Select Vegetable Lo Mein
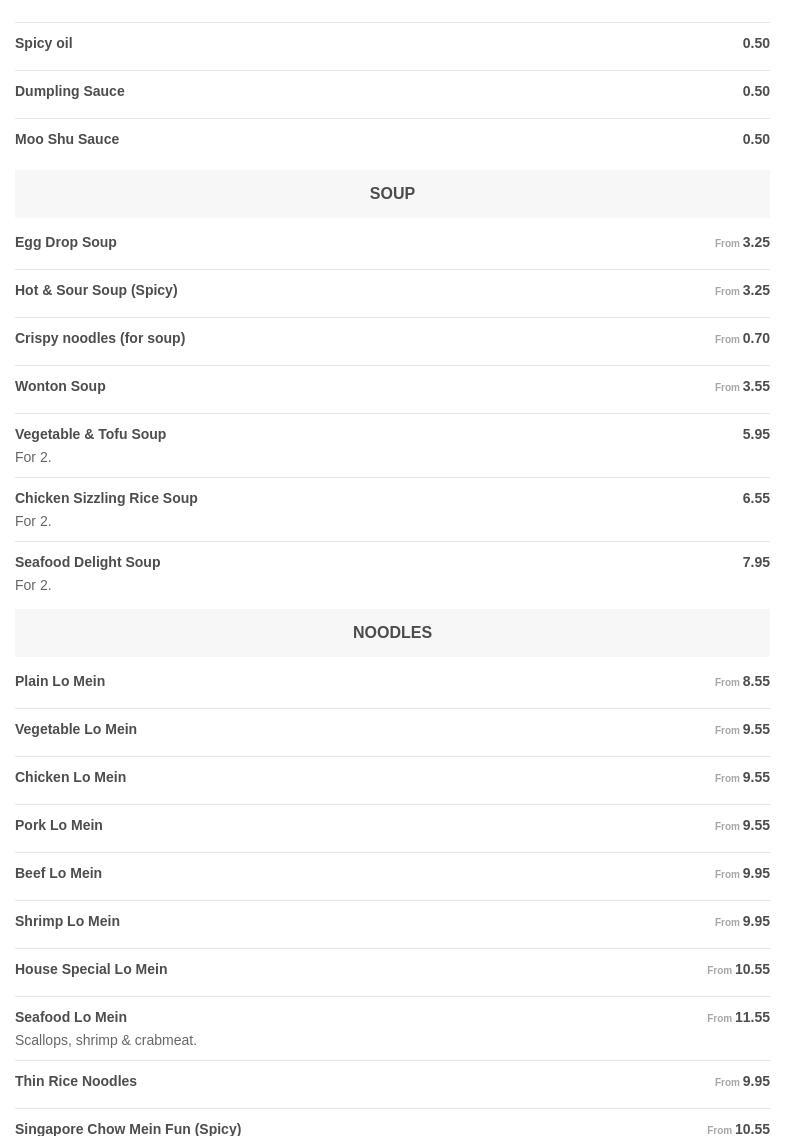This screenshot has width=785, height=1136. [76, 730]
